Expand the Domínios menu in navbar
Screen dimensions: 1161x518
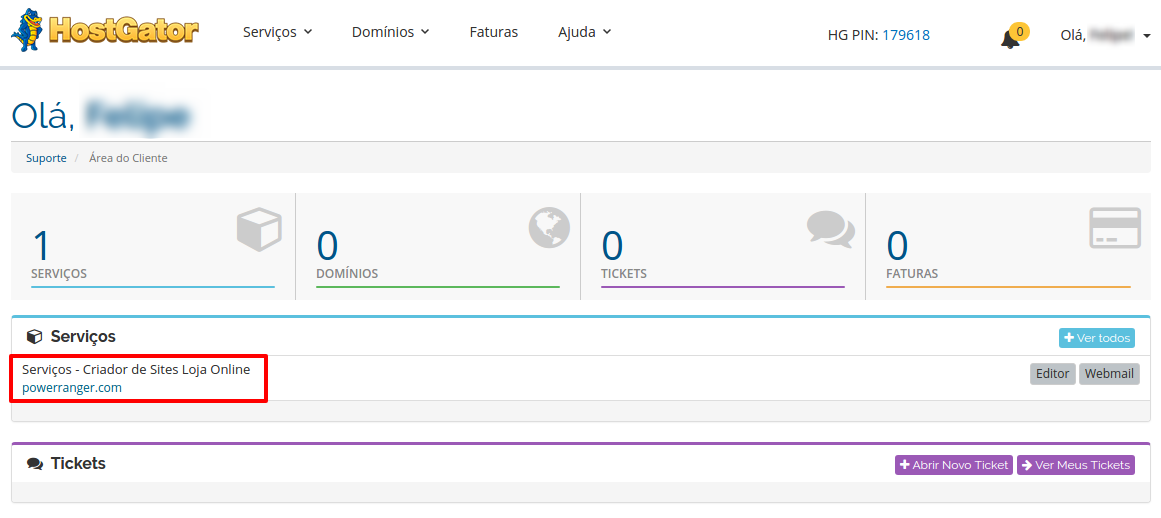(x=390, y=32)
